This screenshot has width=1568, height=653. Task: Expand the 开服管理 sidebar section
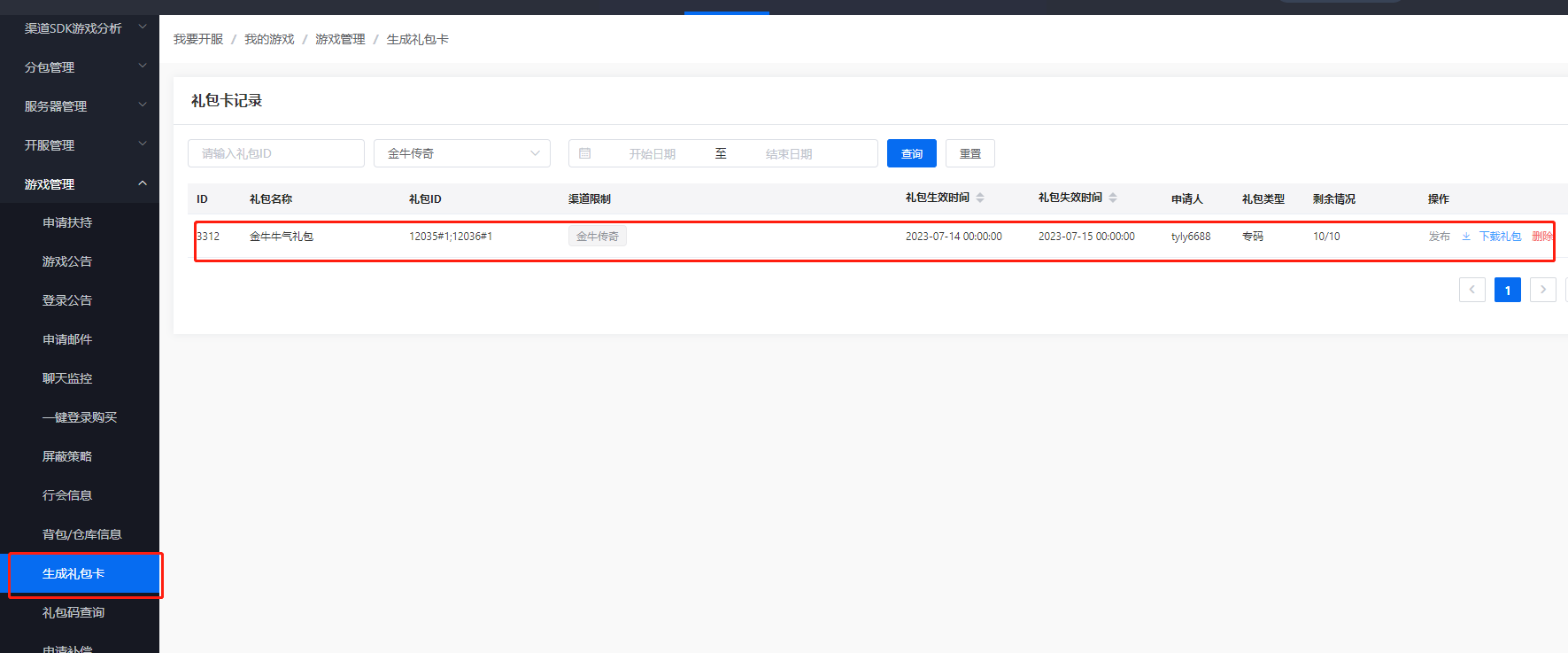pos(80,145)
